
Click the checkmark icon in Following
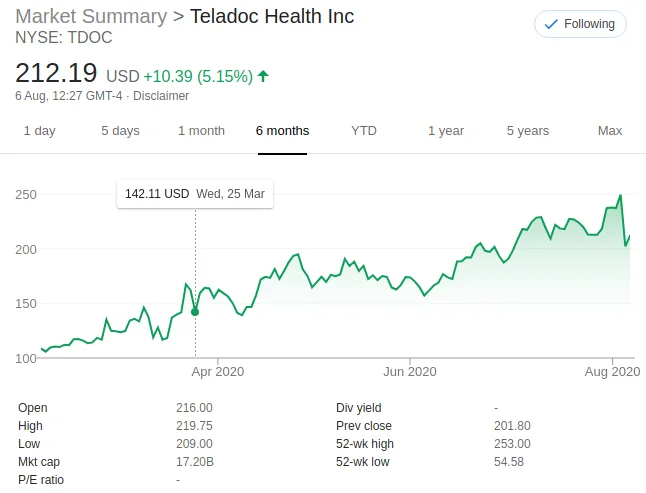tap(551, 24)
